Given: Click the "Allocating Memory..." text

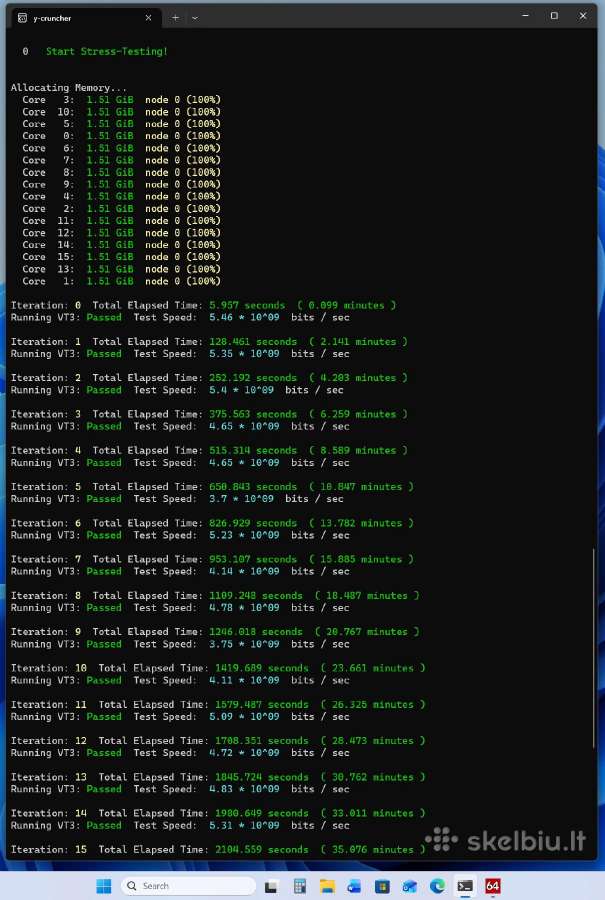Looking at the screenshot, I should (x=69, y=87).
